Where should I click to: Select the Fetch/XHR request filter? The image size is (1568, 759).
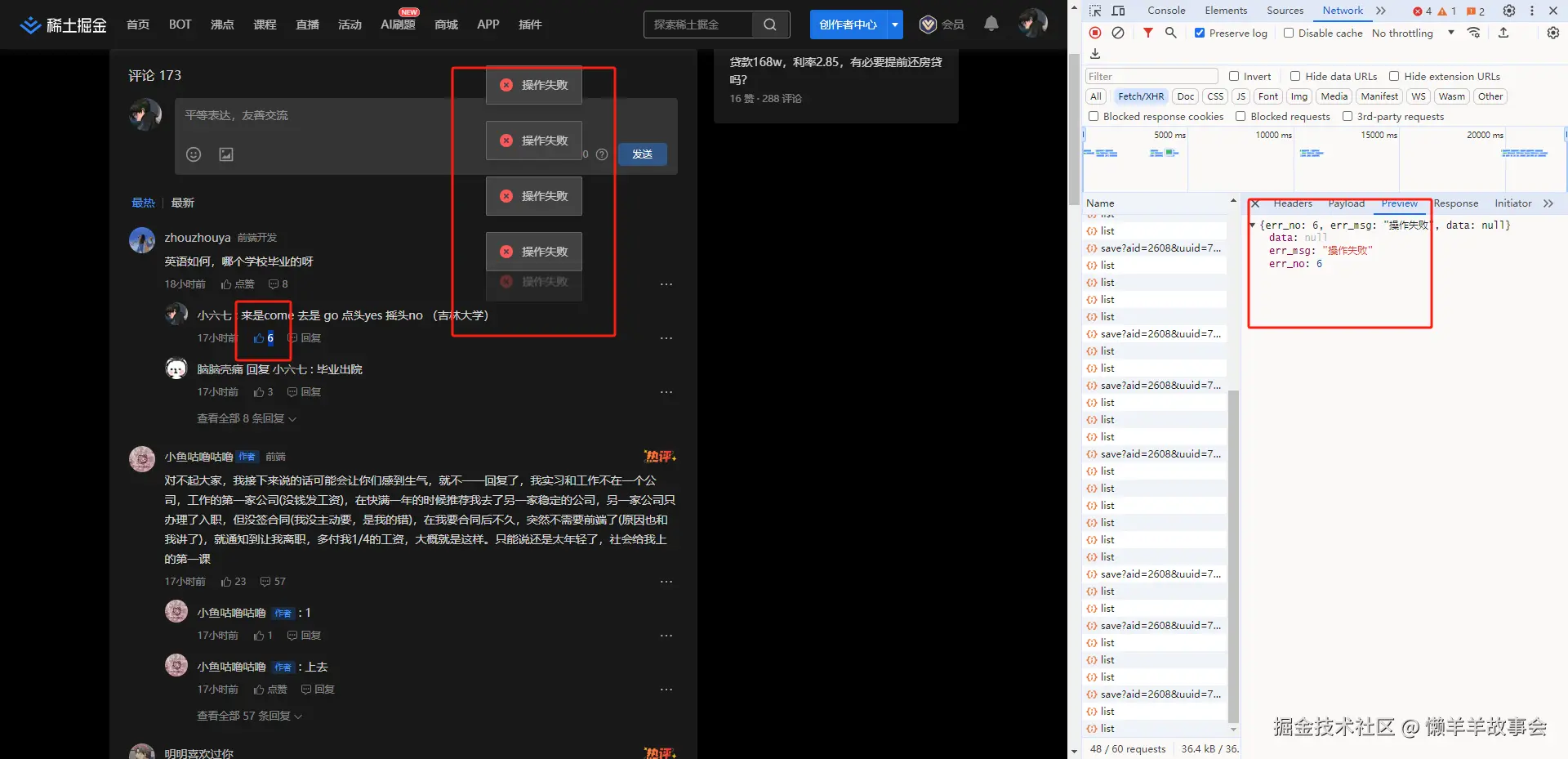1141,96
